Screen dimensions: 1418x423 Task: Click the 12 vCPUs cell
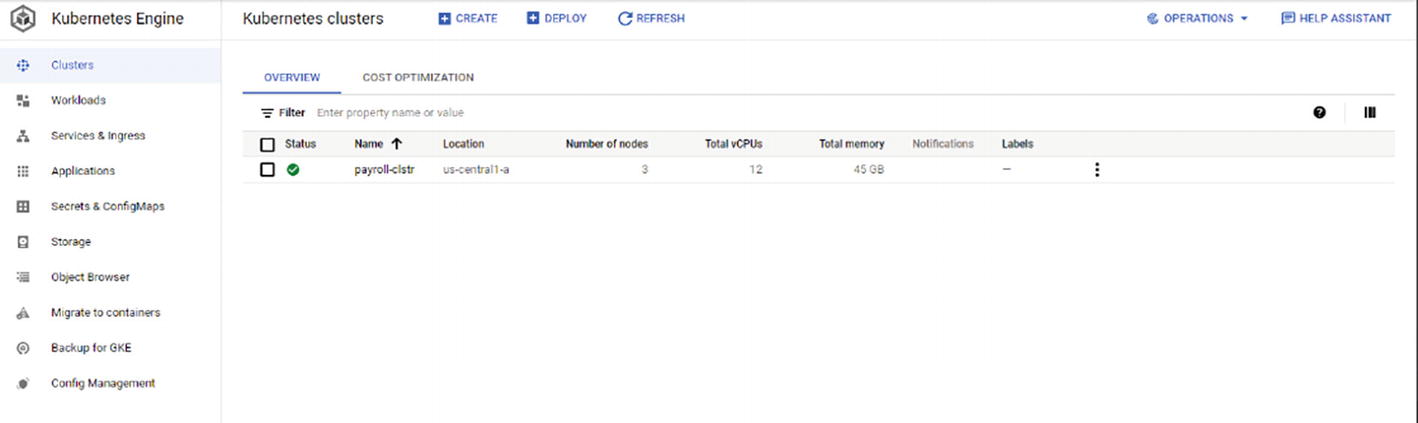[756, 170]
